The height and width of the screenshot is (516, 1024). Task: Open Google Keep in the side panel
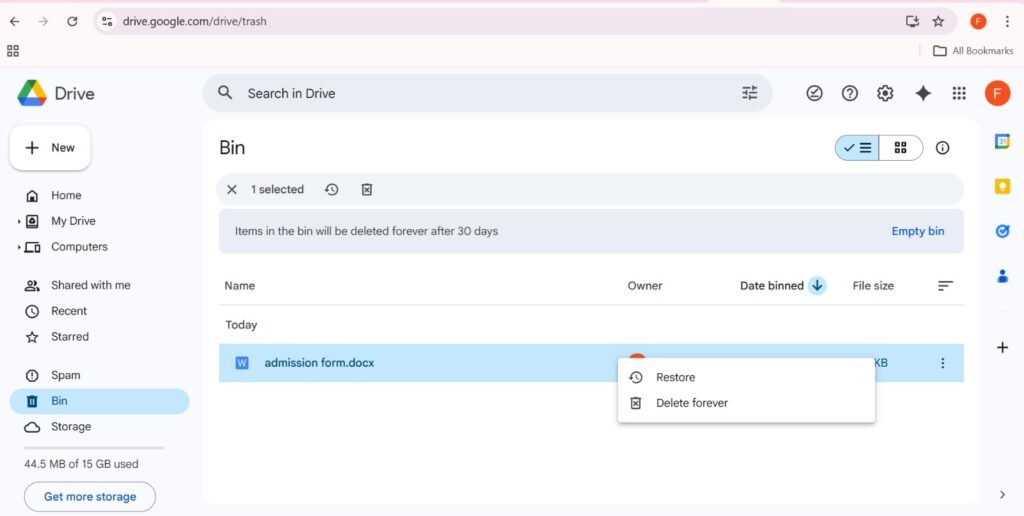pos(1002,186)
